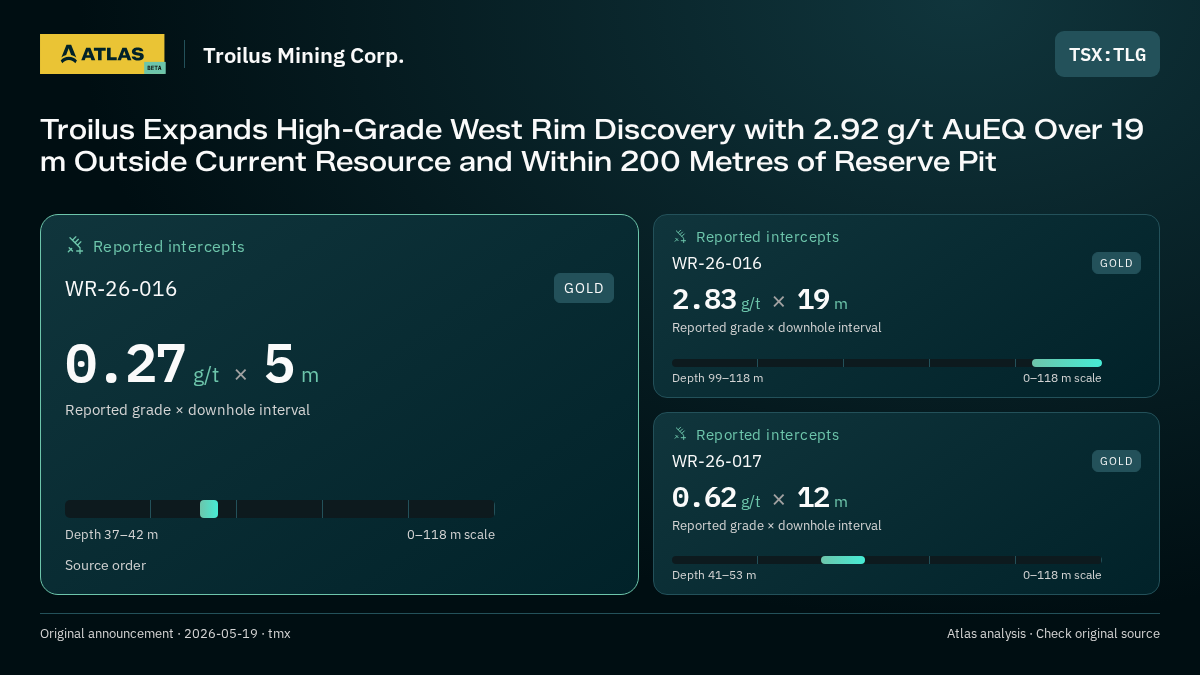Screen dimensions: 1200x675
Task: Click the GOLD tag in the WR-26-017 card
Action: [1116, 461]
